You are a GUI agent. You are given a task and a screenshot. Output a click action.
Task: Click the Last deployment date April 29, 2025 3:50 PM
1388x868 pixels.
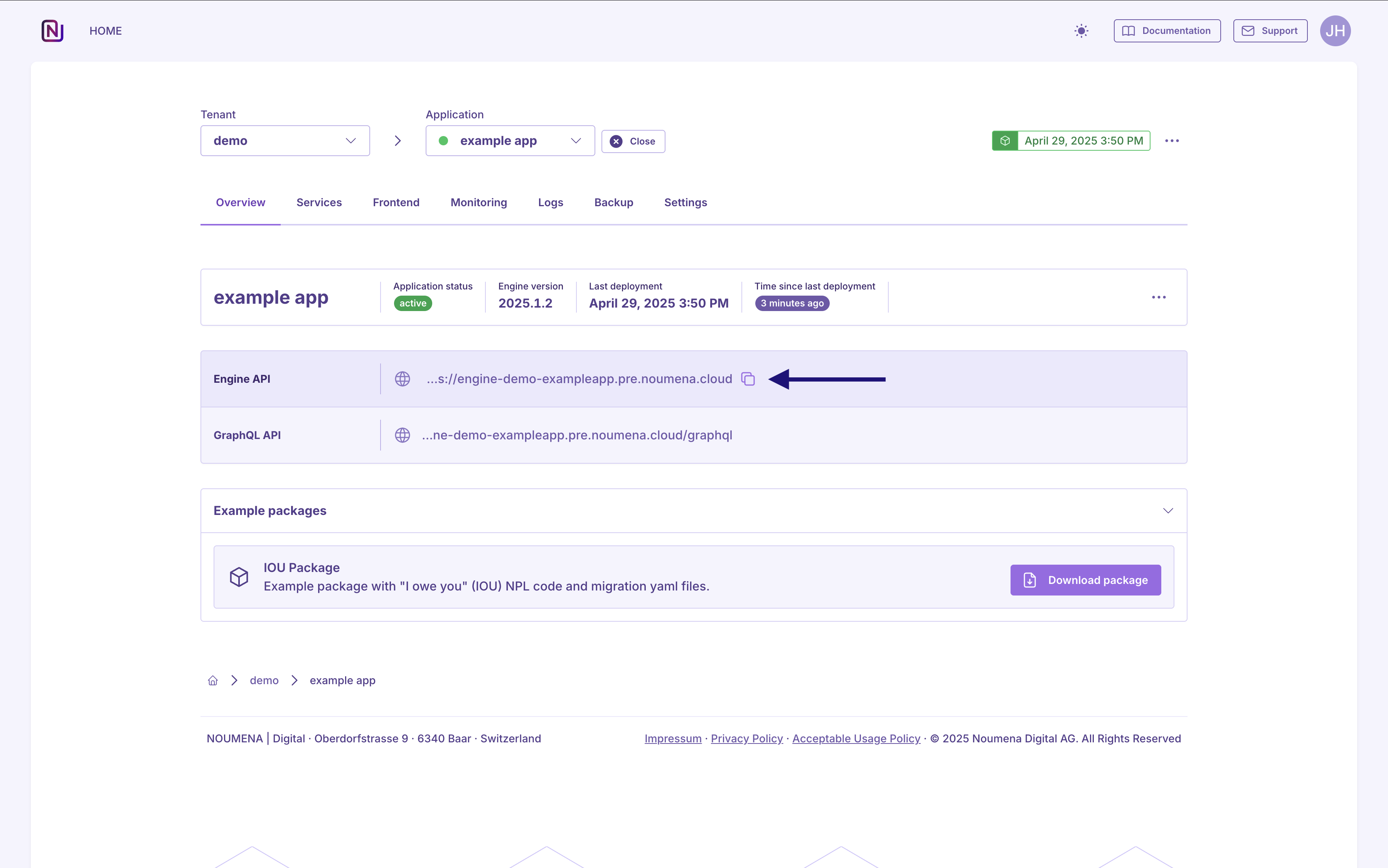[x=658, y=303]
